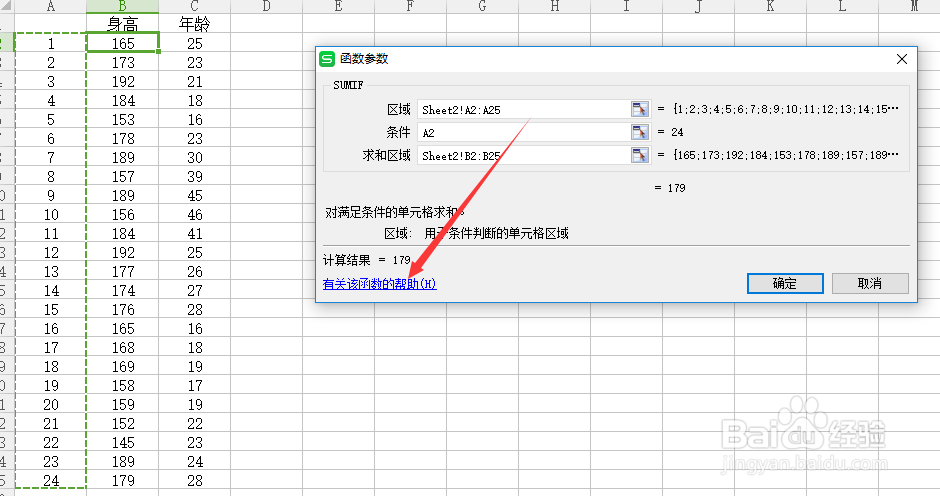The image size is (940, 496).
Task: Click height cell 157
Action: click(x=122, y=176)
